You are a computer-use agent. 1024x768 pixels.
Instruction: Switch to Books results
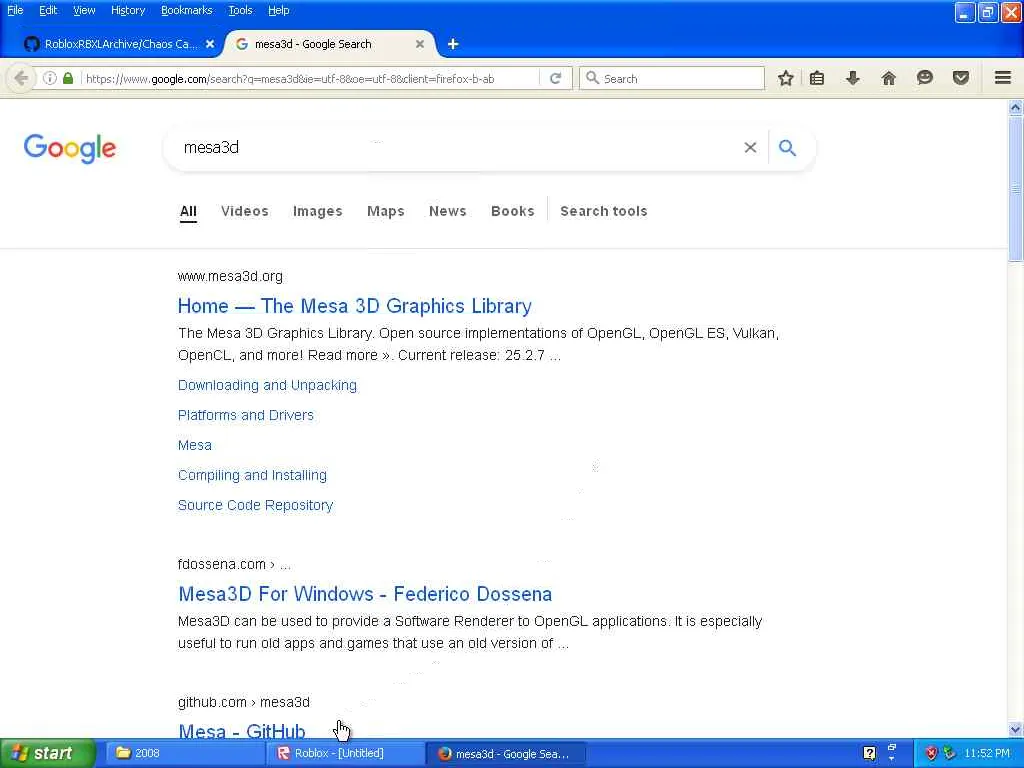[x=513, y=211]
